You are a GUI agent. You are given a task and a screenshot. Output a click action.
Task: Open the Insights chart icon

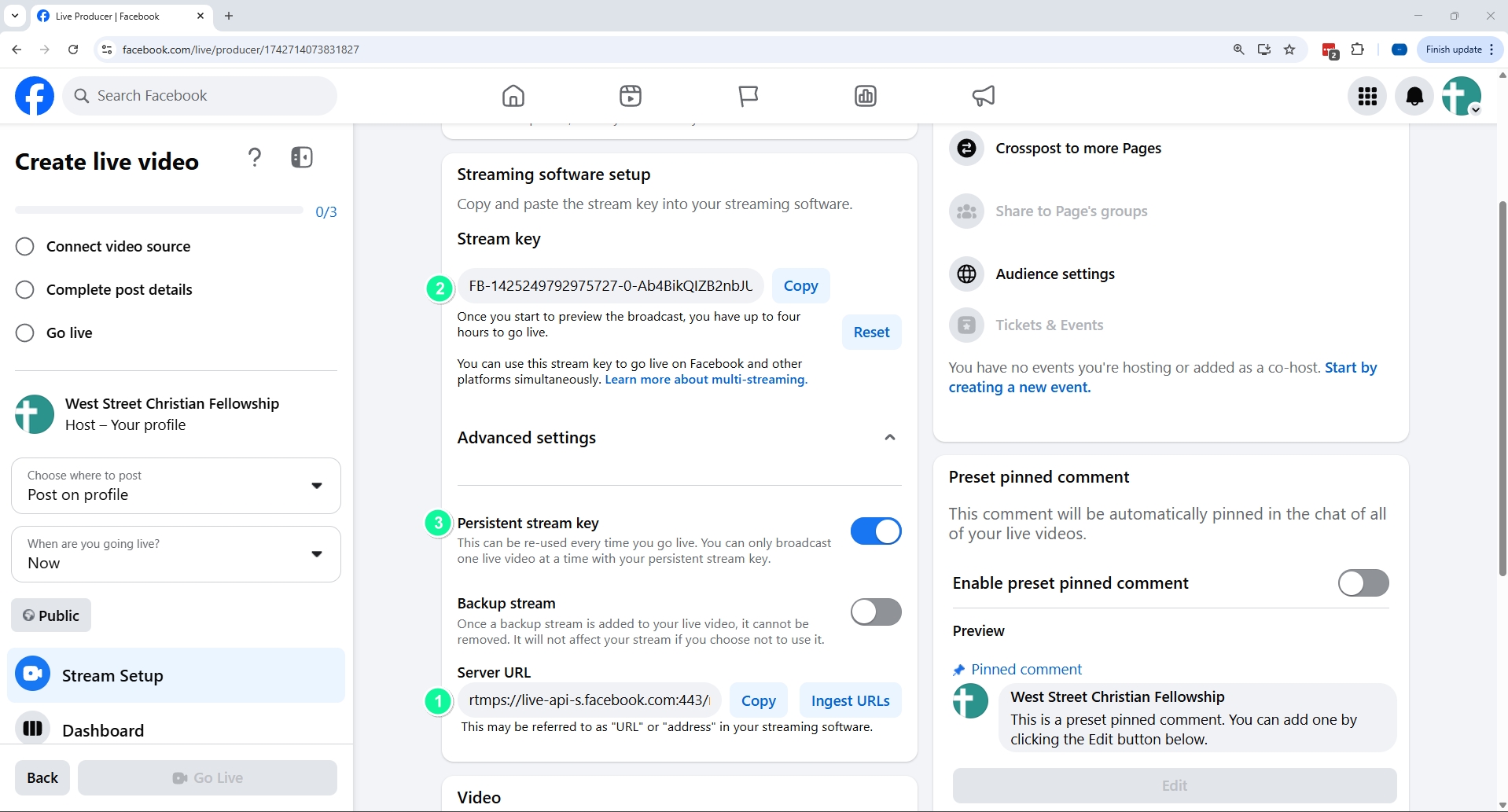(x=866, y=96)
